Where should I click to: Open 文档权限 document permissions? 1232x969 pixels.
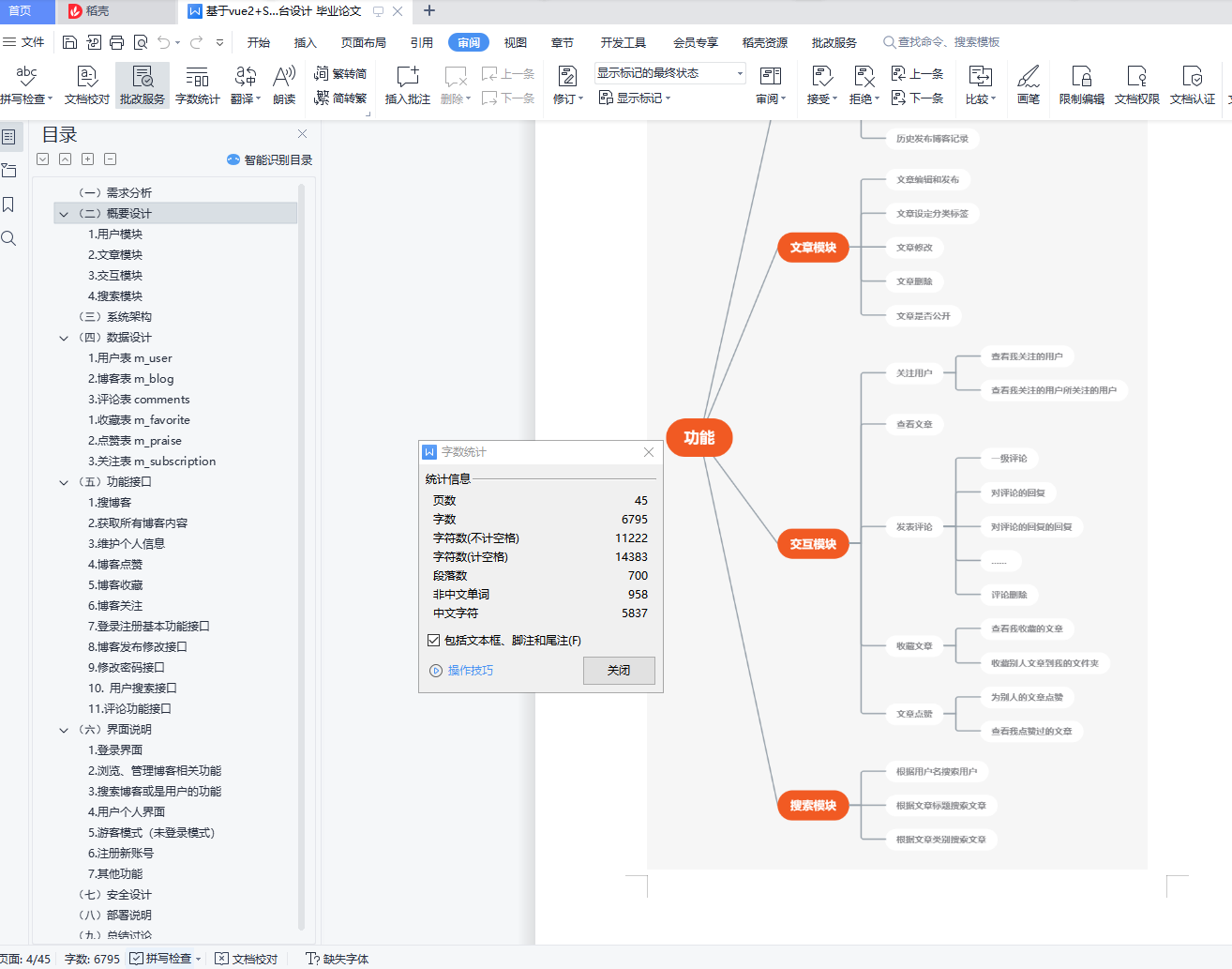(1137, 84)
